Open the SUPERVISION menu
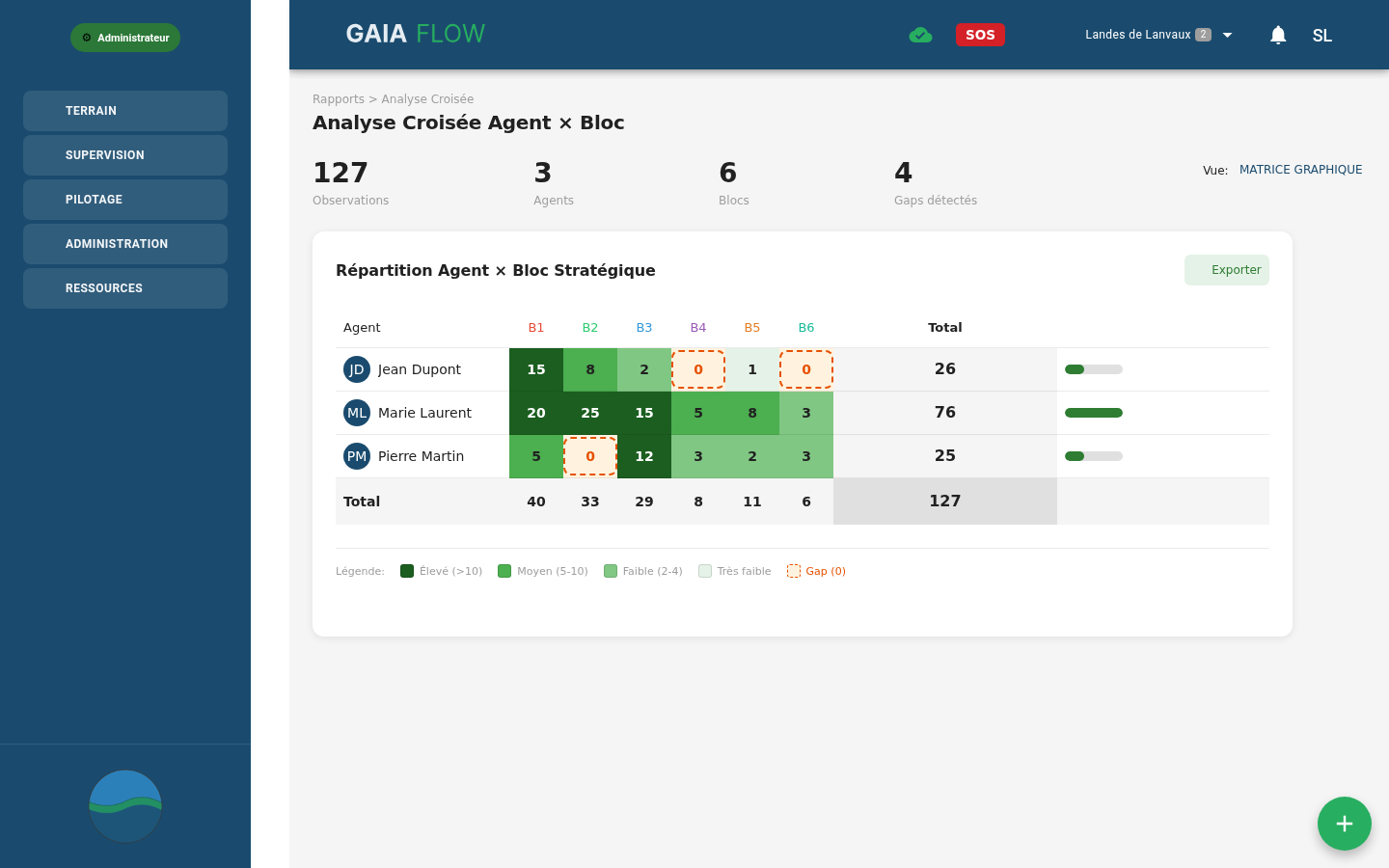1389x868 pixels. [x=125, y=155]
